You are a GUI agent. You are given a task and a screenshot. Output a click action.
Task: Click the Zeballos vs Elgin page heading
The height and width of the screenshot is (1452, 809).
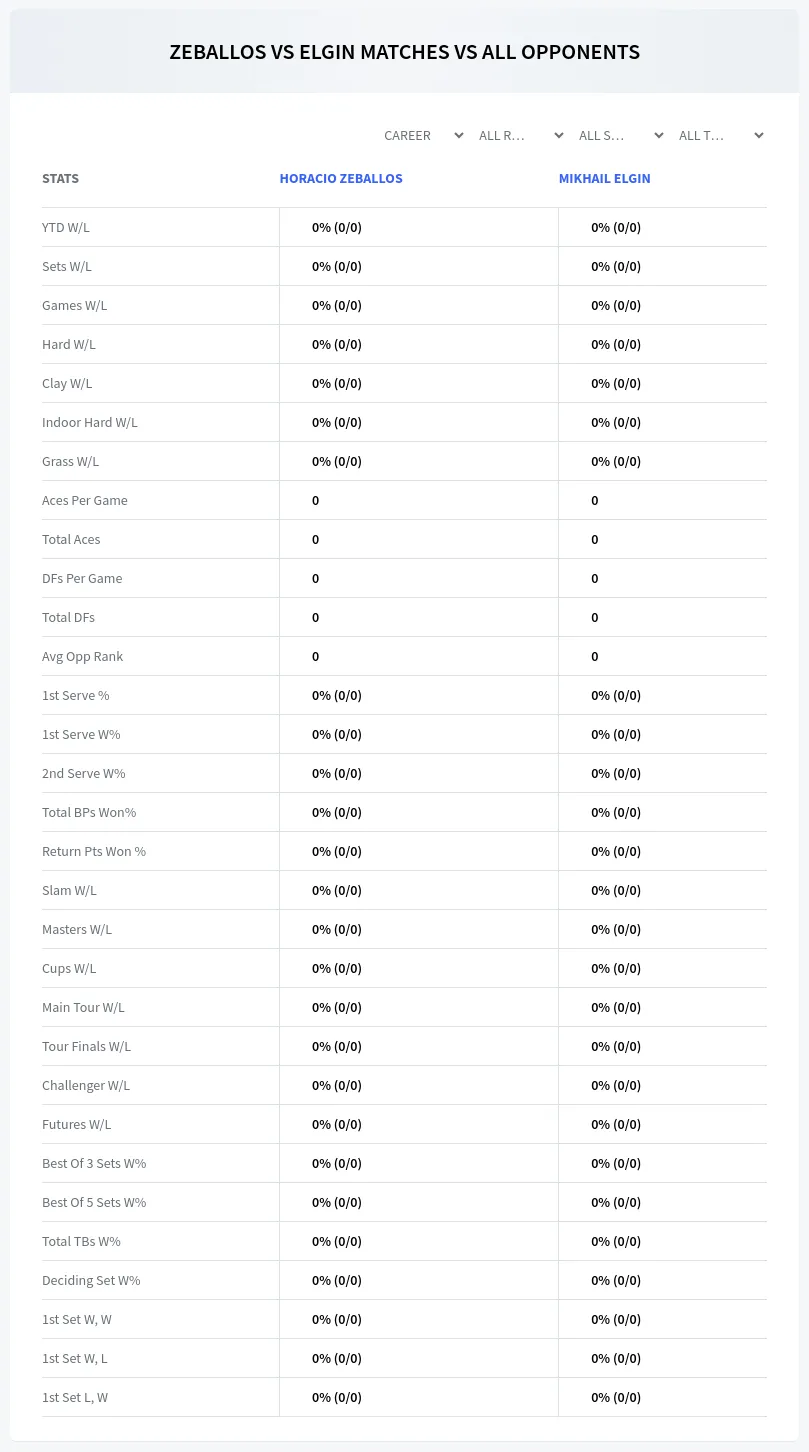tap(404, 52)
